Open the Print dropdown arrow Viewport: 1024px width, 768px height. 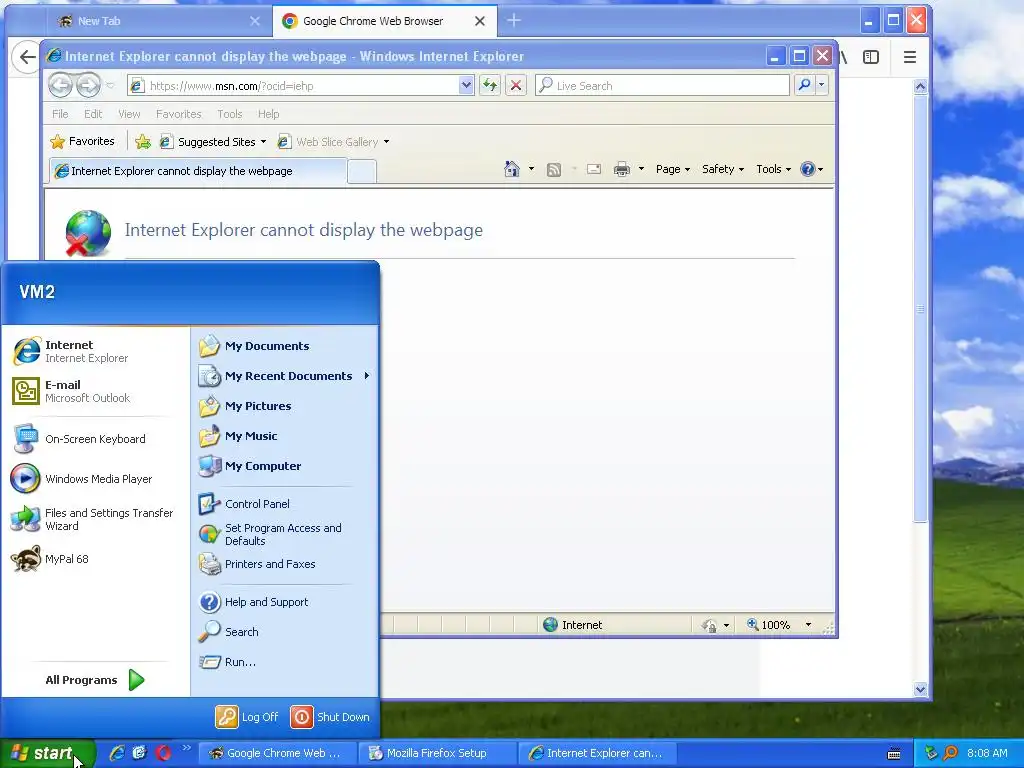point(641,169)
